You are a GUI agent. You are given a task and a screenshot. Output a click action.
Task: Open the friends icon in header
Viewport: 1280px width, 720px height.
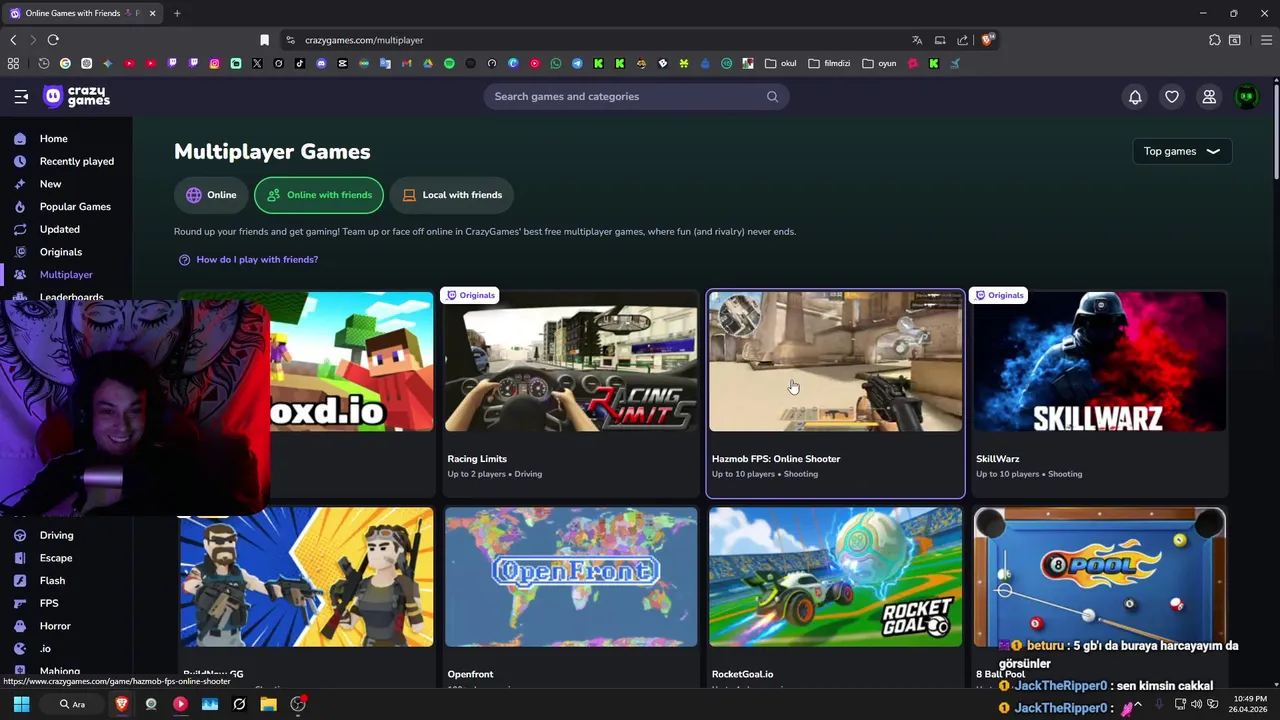[x=1209, y=97]
